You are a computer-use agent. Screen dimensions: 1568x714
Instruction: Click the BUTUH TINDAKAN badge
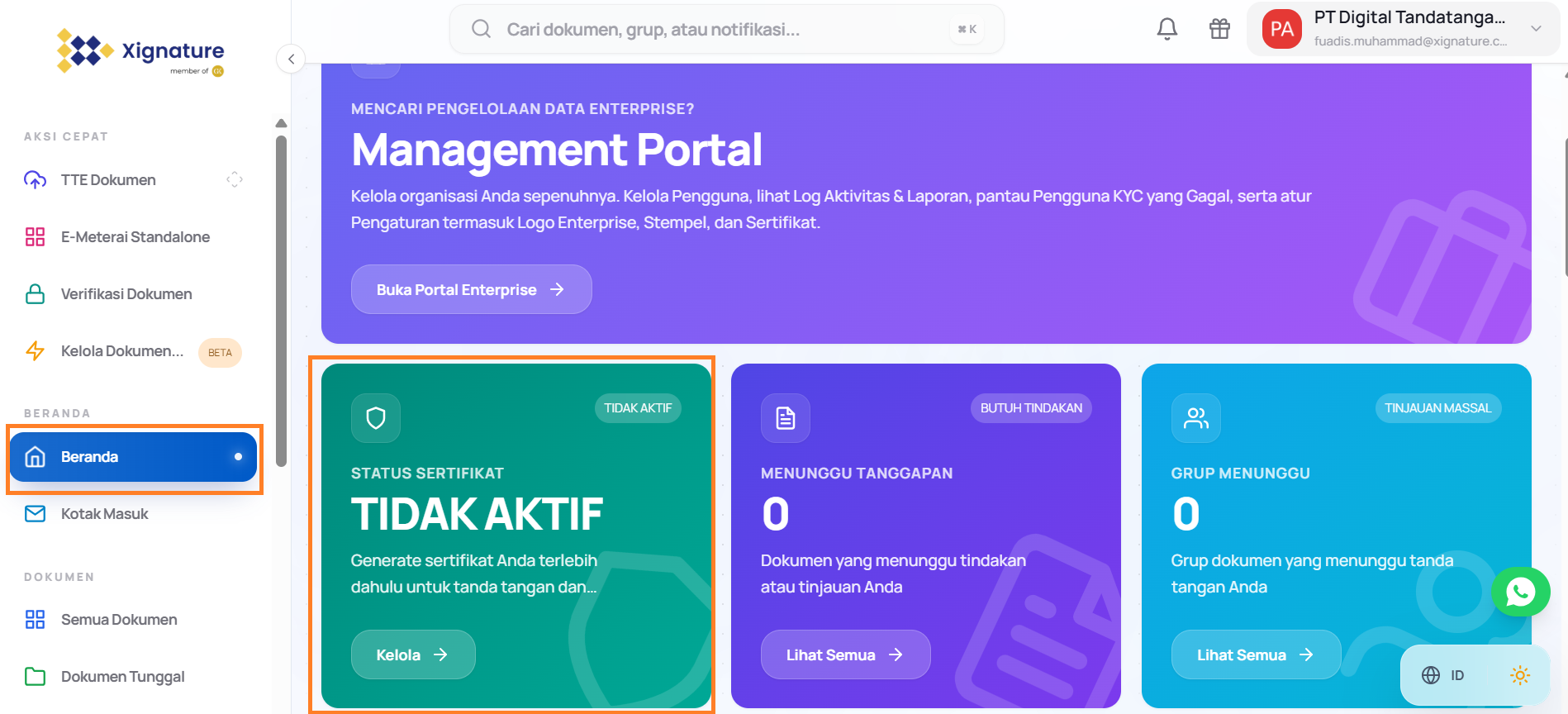coord(1031,408)
